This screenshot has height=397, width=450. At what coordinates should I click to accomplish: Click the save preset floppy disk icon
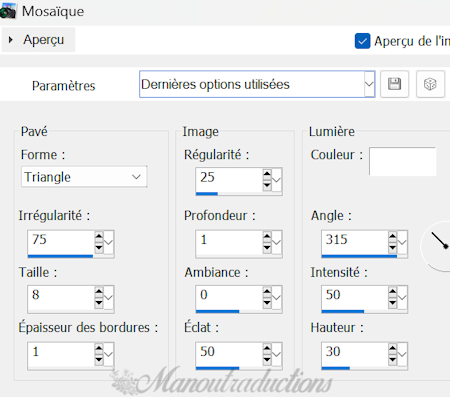(394, 84)
